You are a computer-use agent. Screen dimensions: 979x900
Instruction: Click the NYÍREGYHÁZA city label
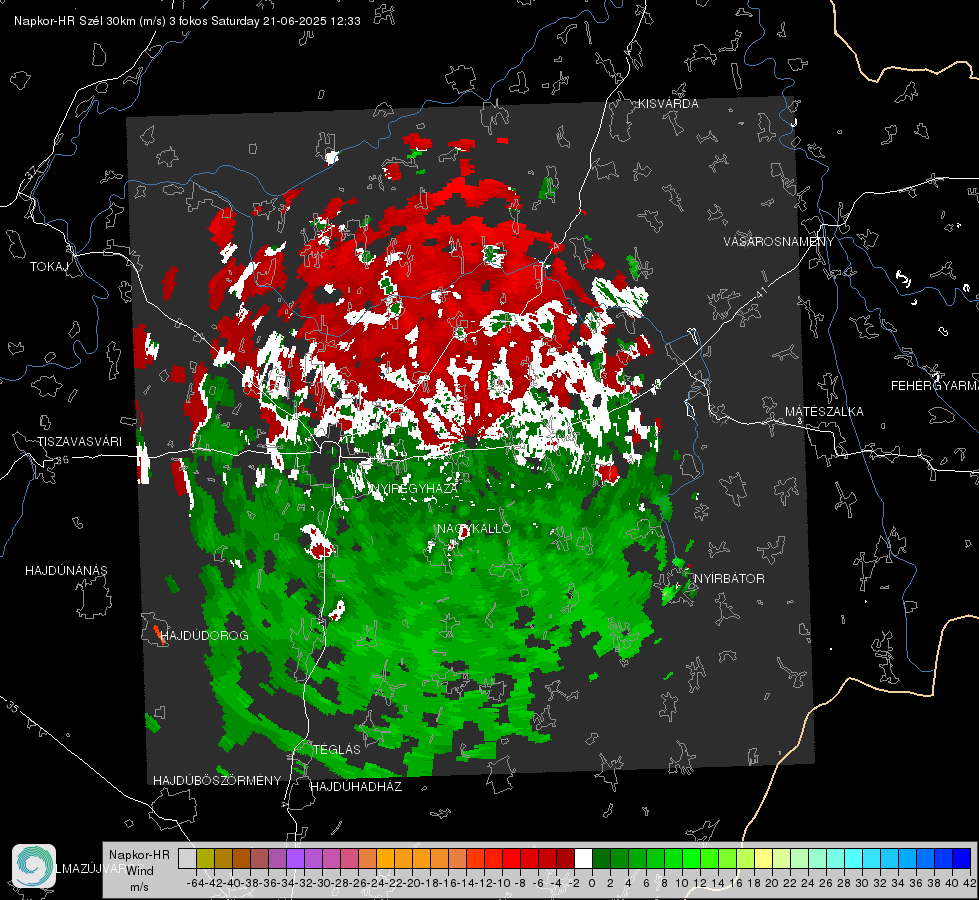[x=416, y=488]
